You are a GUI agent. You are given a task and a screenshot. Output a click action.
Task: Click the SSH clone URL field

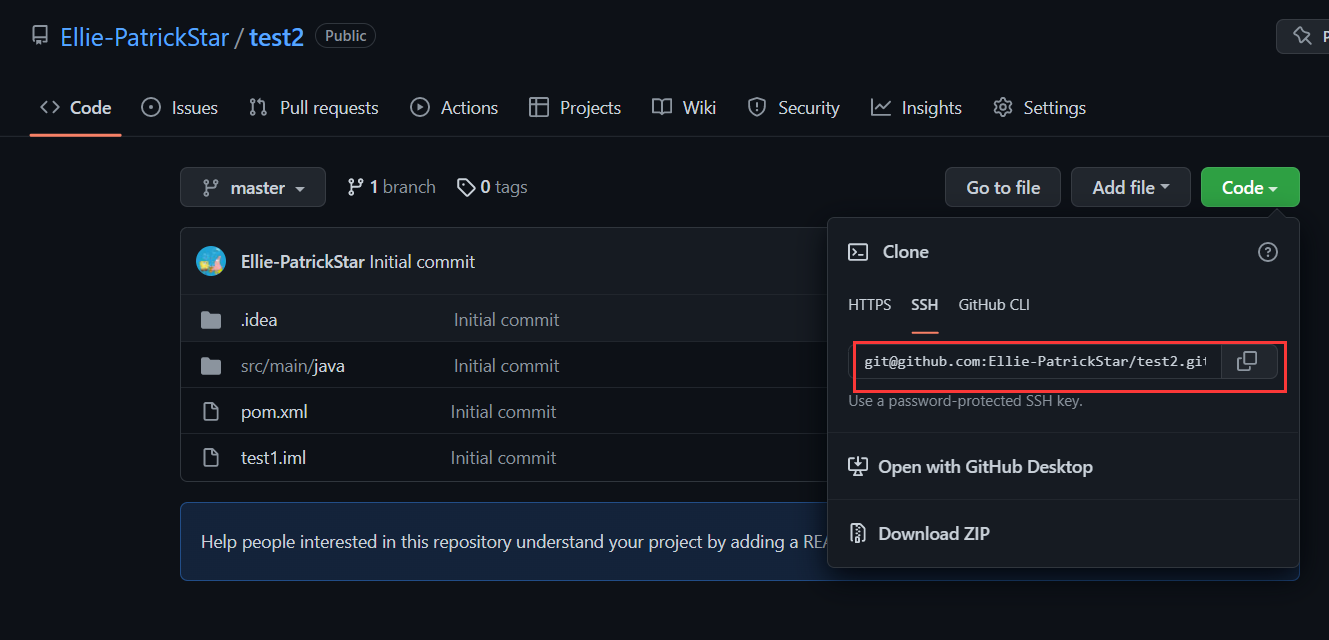point(1037,362)
